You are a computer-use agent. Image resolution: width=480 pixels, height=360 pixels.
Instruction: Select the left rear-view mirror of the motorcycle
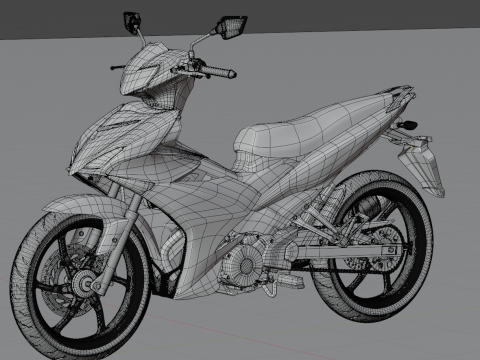(x=132, y=22)
